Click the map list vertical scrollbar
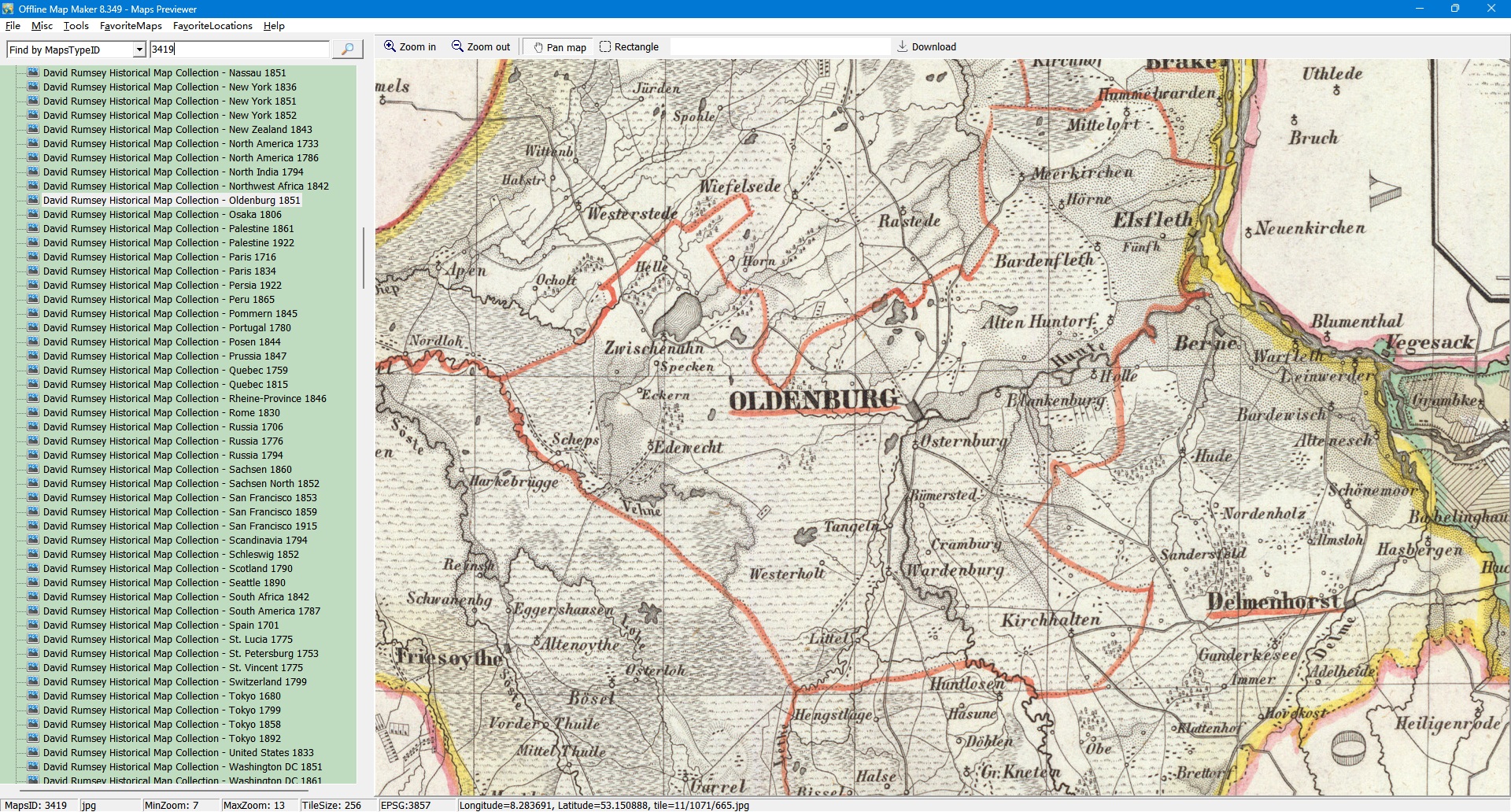 pyautogui.click(x=363, y=258)
